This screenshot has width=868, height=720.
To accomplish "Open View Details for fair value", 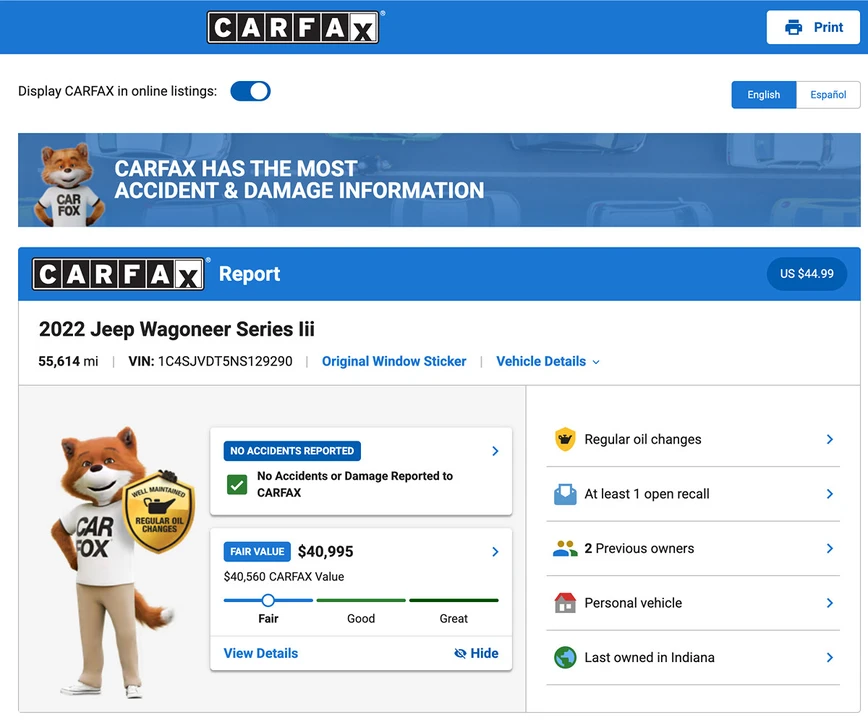I will 261,654.
